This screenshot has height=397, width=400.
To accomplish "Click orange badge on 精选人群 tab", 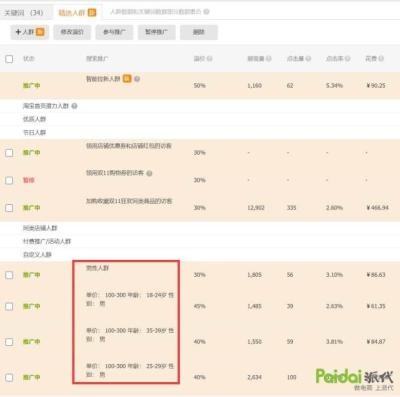I will [92, 13].
